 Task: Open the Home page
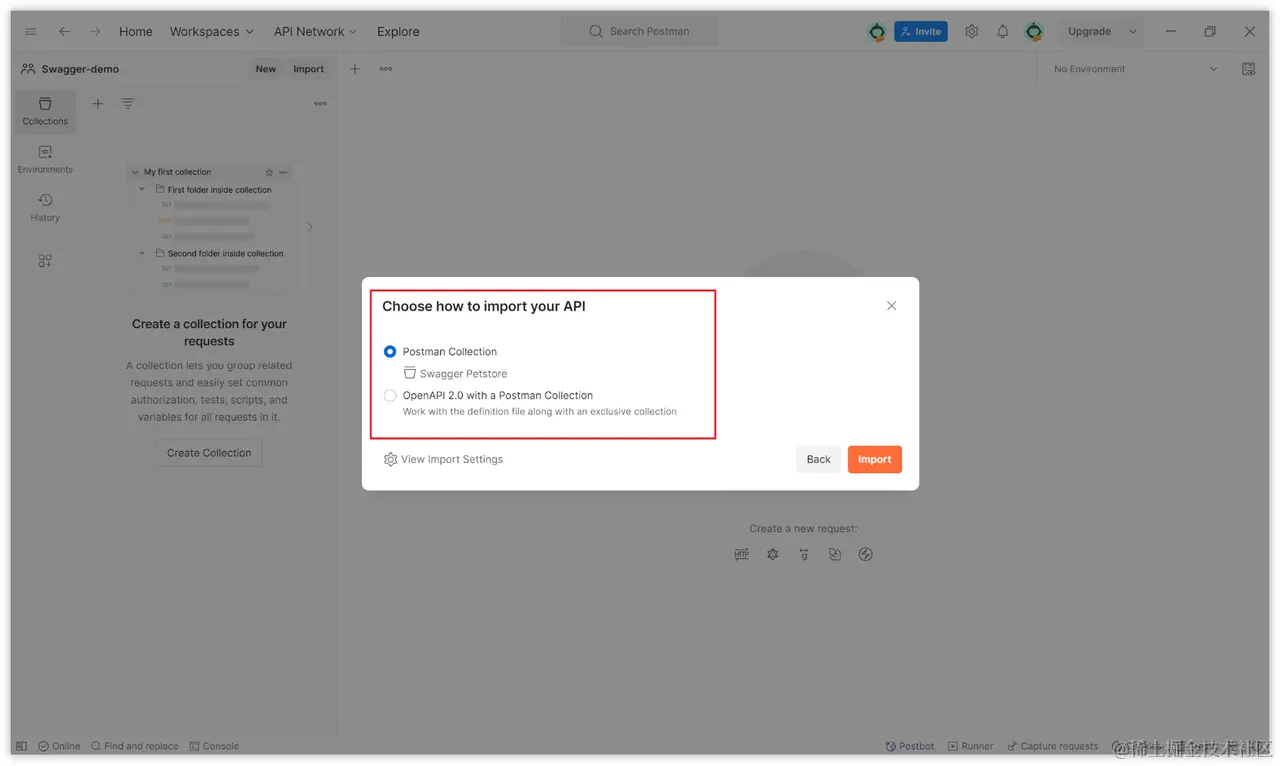(x=136, y=32)
